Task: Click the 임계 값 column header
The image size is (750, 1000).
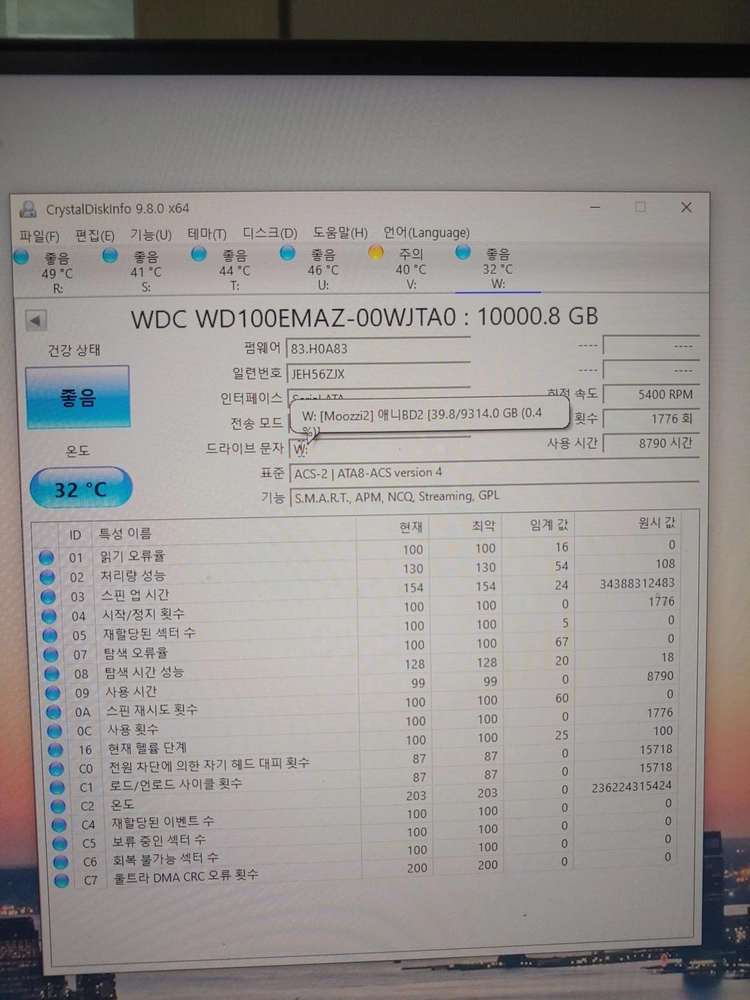Action: coord(538,525)
